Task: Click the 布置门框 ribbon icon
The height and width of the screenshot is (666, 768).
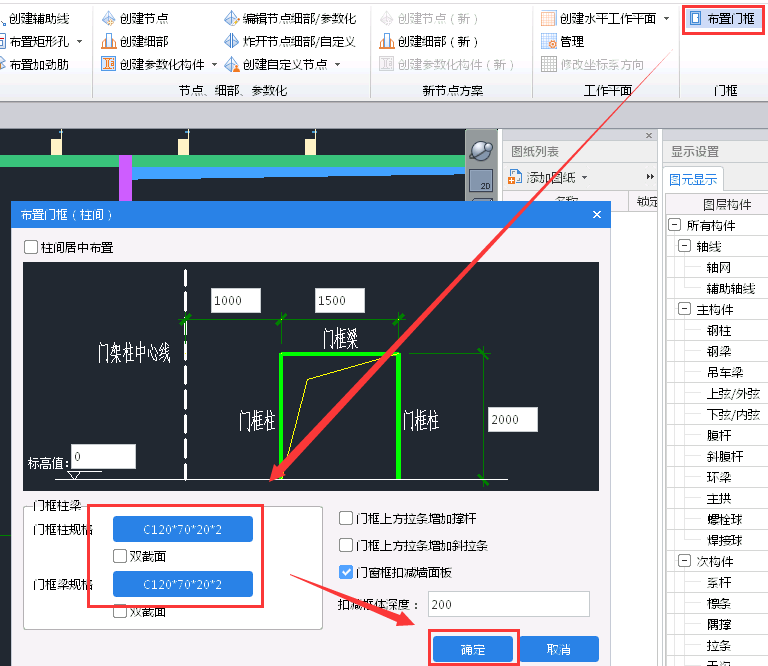Action: click(696, 19)
